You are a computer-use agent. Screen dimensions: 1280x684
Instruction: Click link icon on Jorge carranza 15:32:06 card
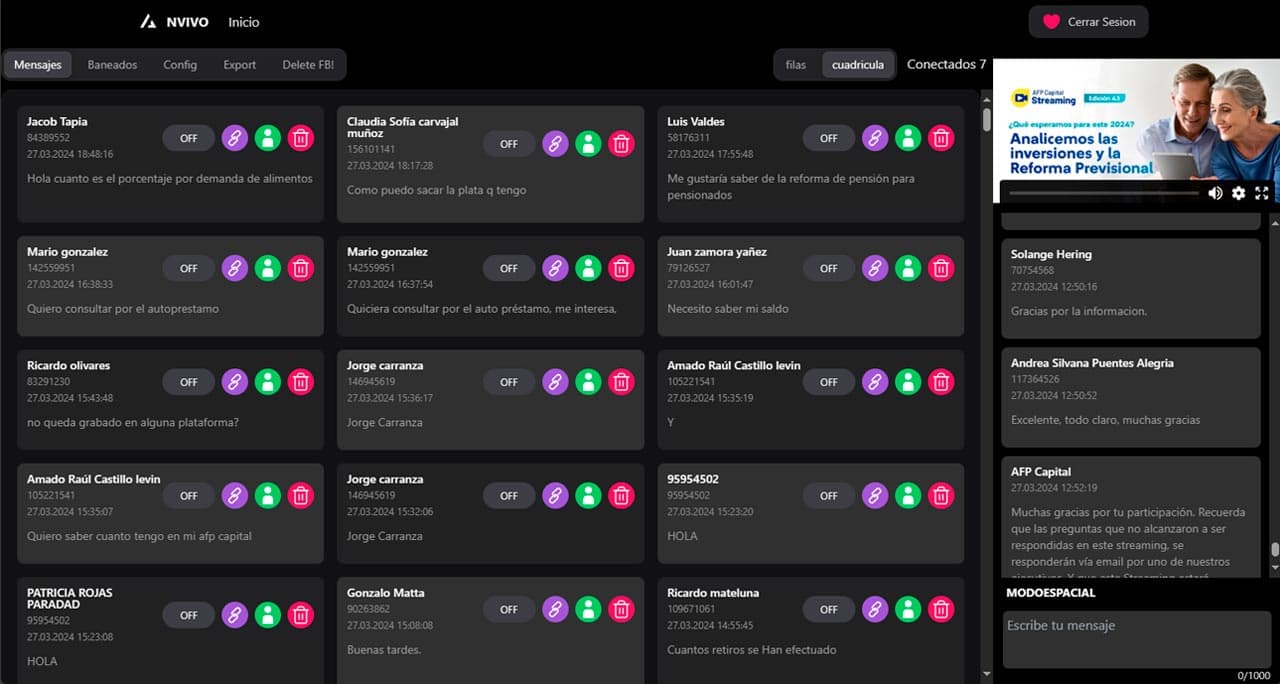click(555, 495)
